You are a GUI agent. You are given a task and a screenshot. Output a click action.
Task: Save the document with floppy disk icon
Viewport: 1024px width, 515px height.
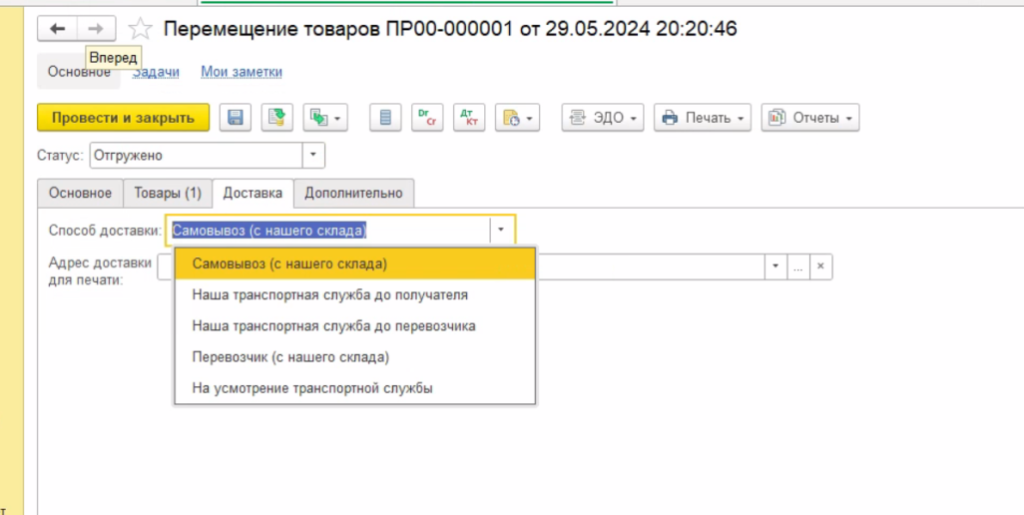pyautogui.click(x=236, y=118)
